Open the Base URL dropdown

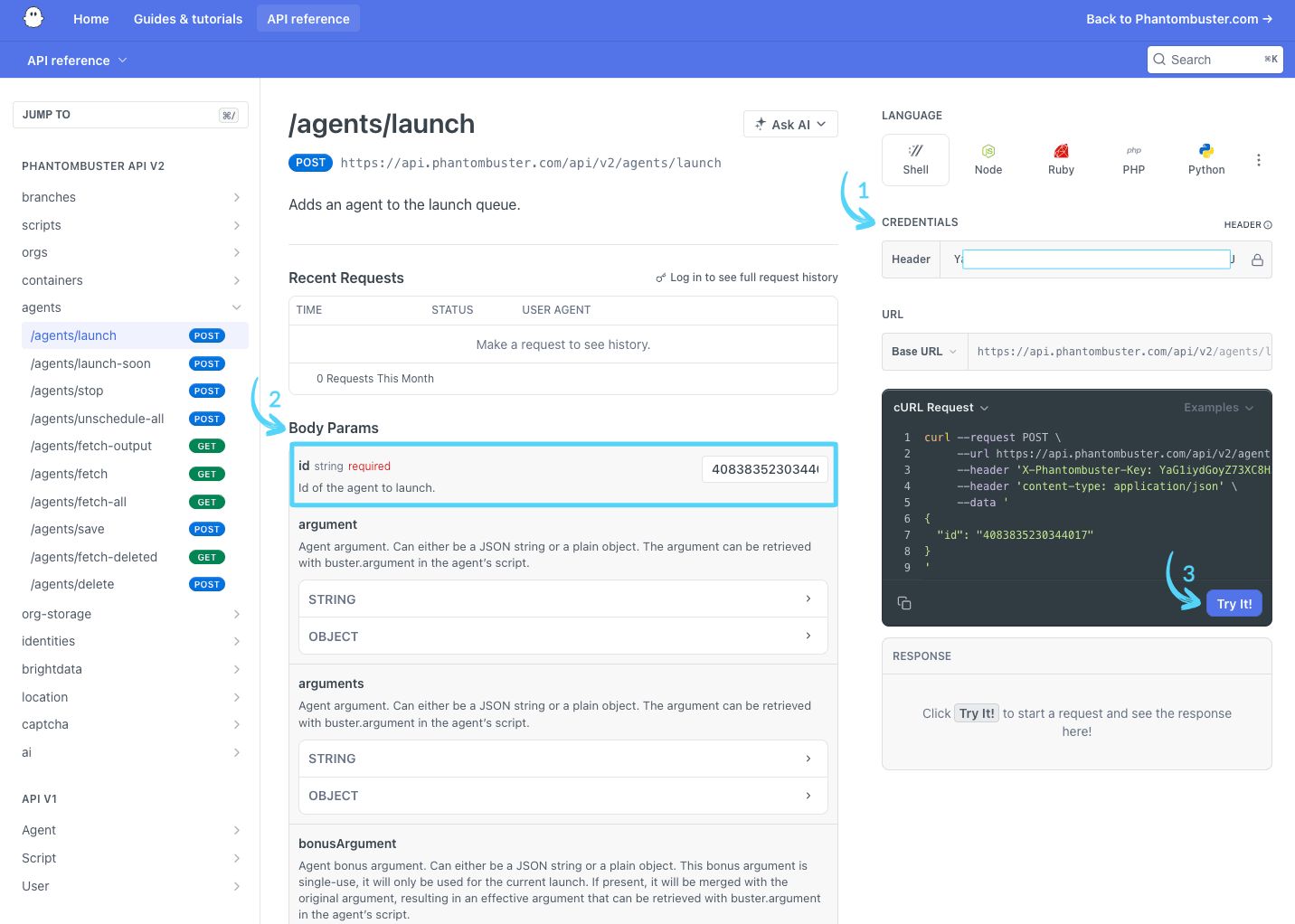pyautogui.click(x=923, y=352)
